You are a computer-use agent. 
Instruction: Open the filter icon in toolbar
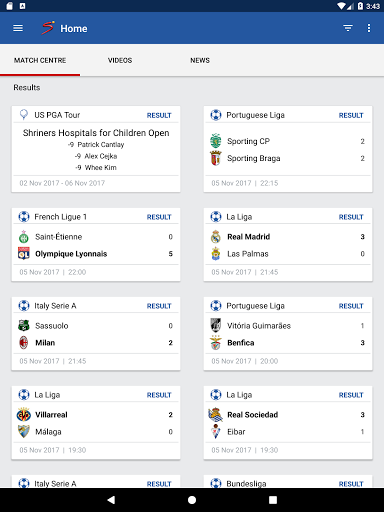coord(348,28)
